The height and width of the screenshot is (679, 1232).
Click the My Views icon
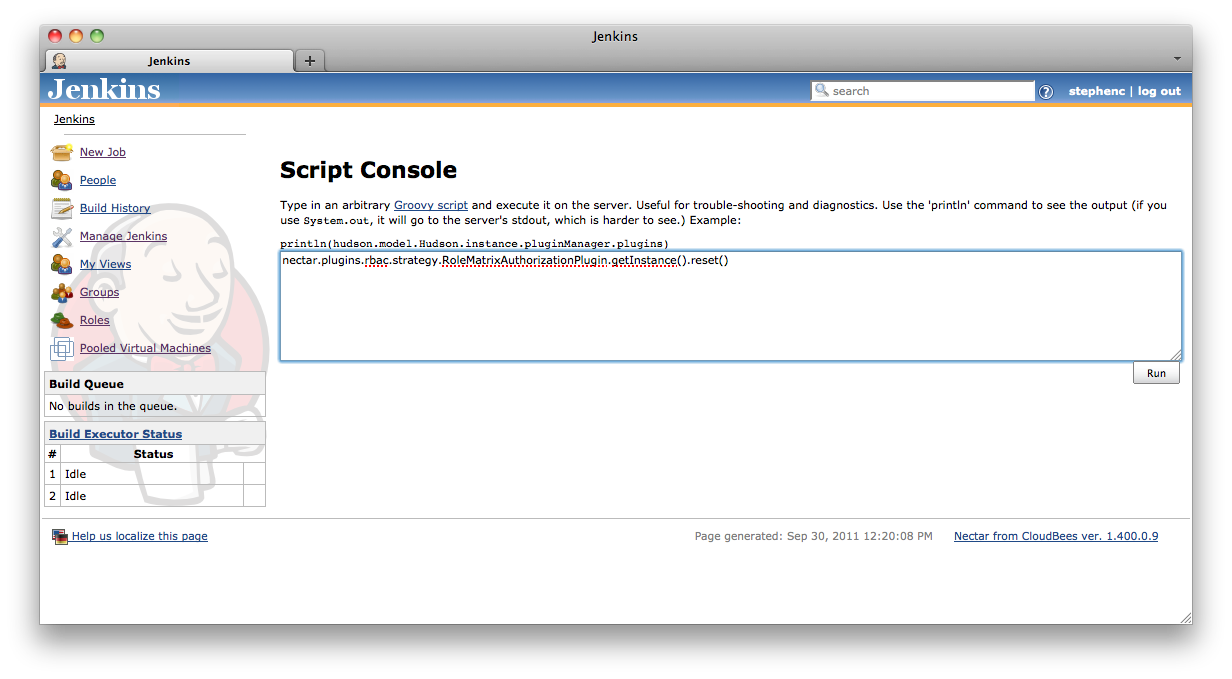tap(62, 264)
